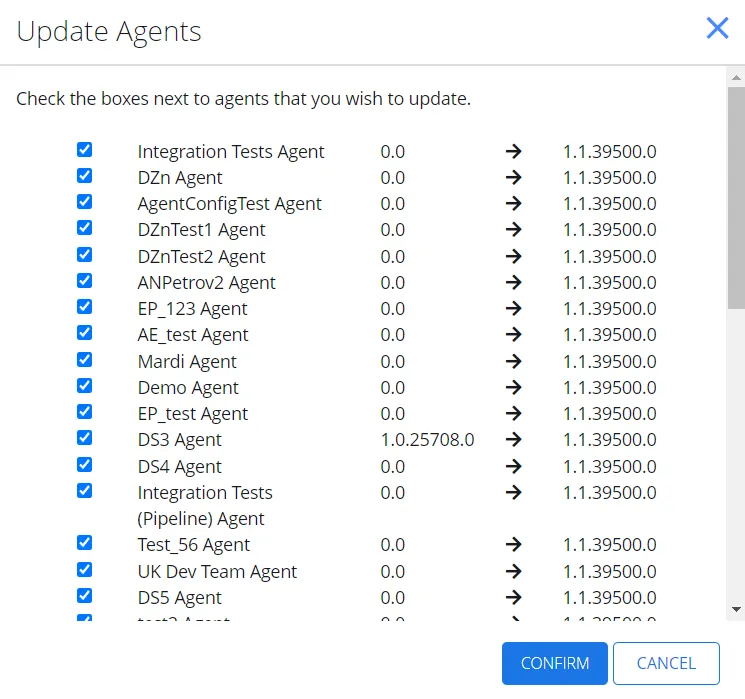Click the 'Mardi Agent' name
The height and width of the screenshot is (699, 745).
coord(187,362)
